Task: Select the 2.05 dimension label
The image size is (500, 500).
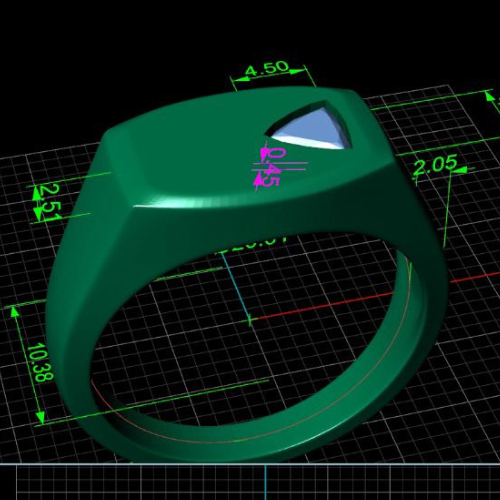Action: [435, 164]
